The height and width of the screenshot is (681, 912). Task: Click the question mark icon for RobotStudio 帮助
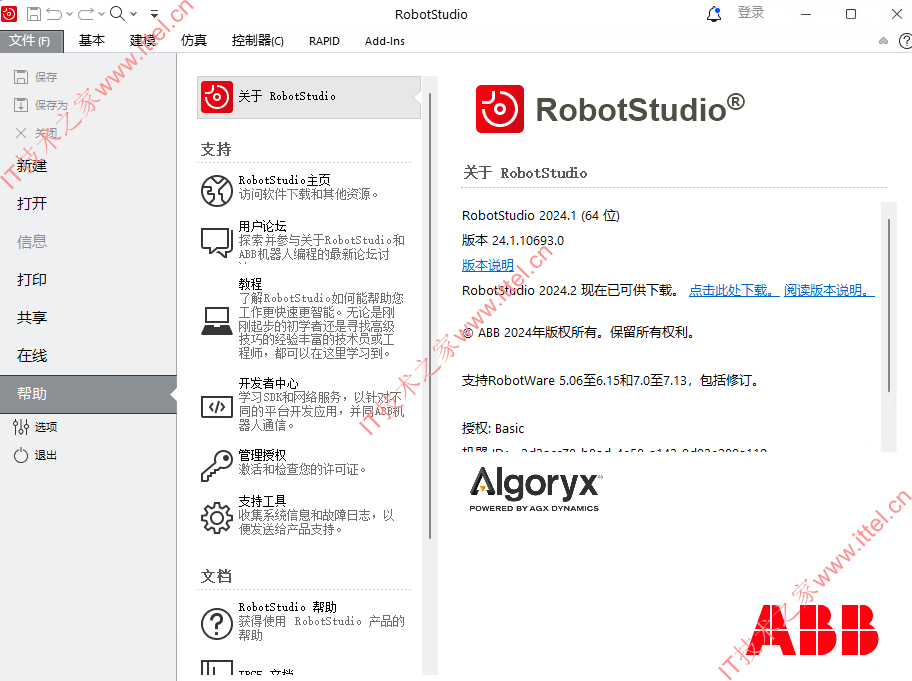pos(216,623)
